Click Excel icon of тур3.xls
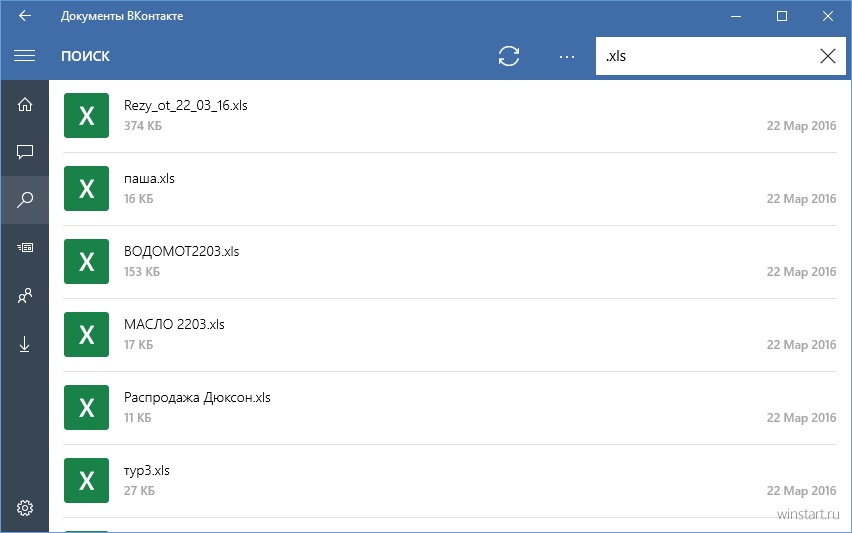Image resolution: width=852 pixels, height=533 pixels. (86, 480)
